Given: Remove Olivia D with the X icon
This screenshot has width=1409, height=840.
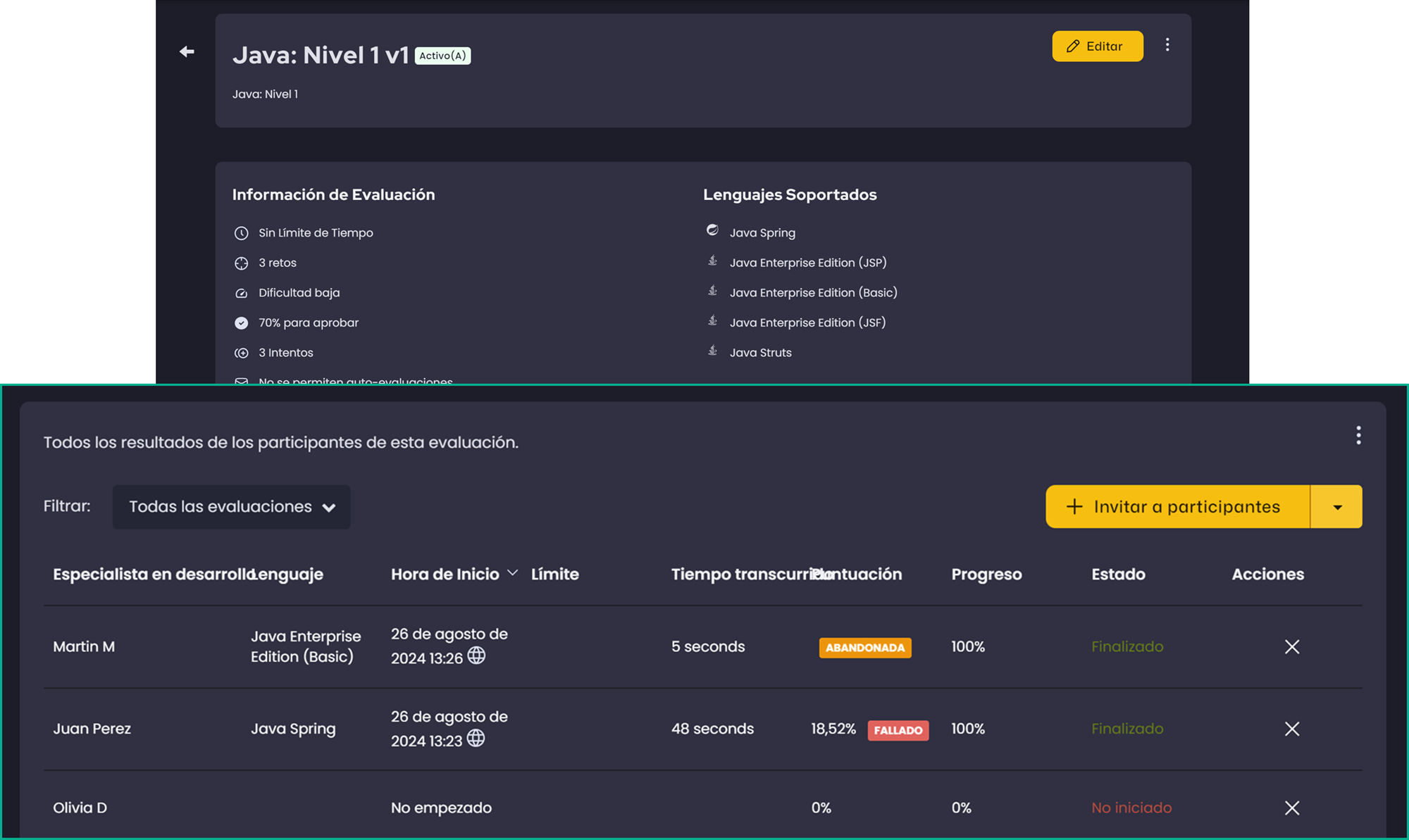Looking at the screenshot, I should (x=1291, y=808).
